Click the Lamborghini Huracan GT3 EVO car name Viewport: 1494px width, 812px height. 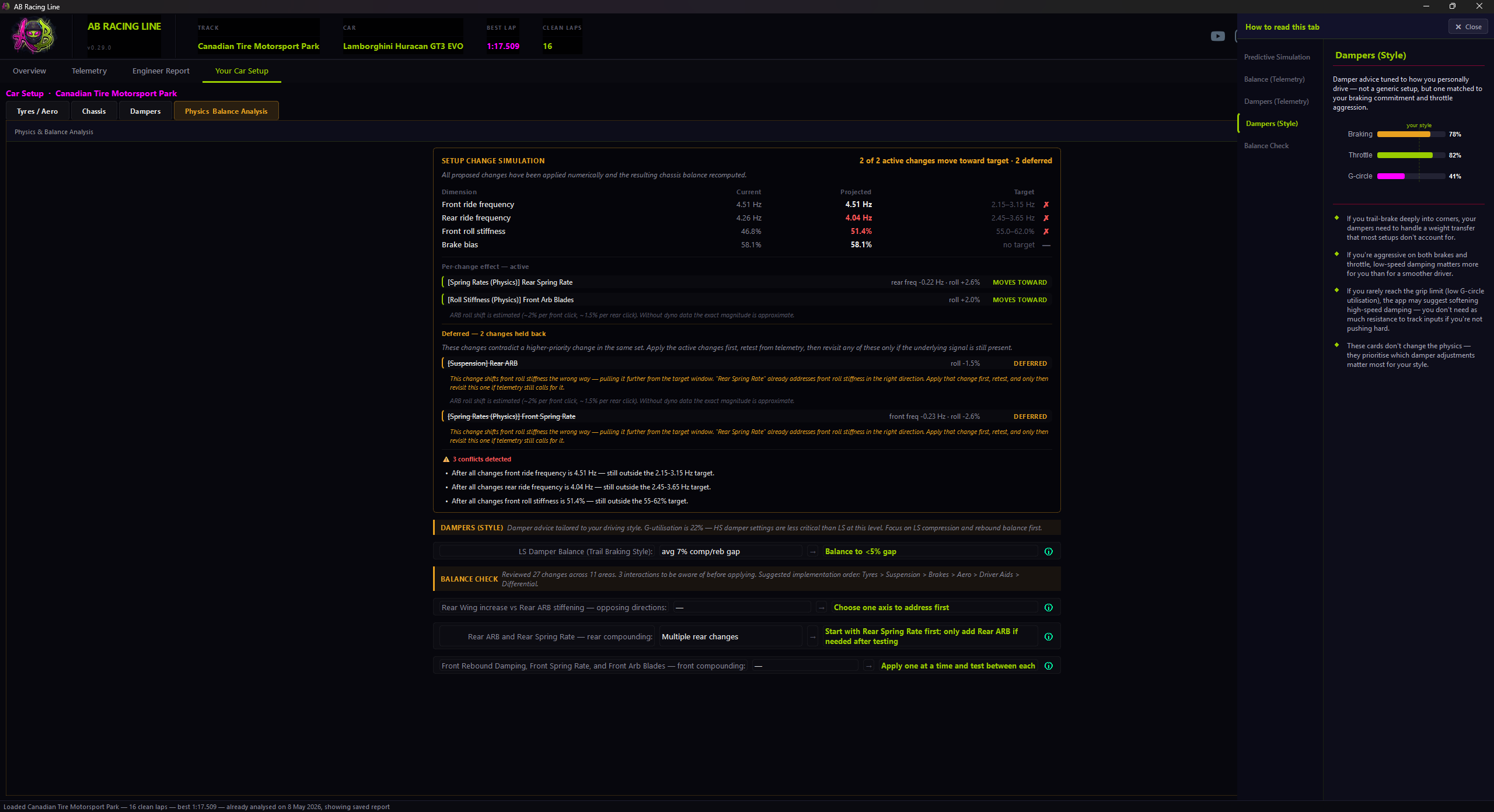[403, 46]
